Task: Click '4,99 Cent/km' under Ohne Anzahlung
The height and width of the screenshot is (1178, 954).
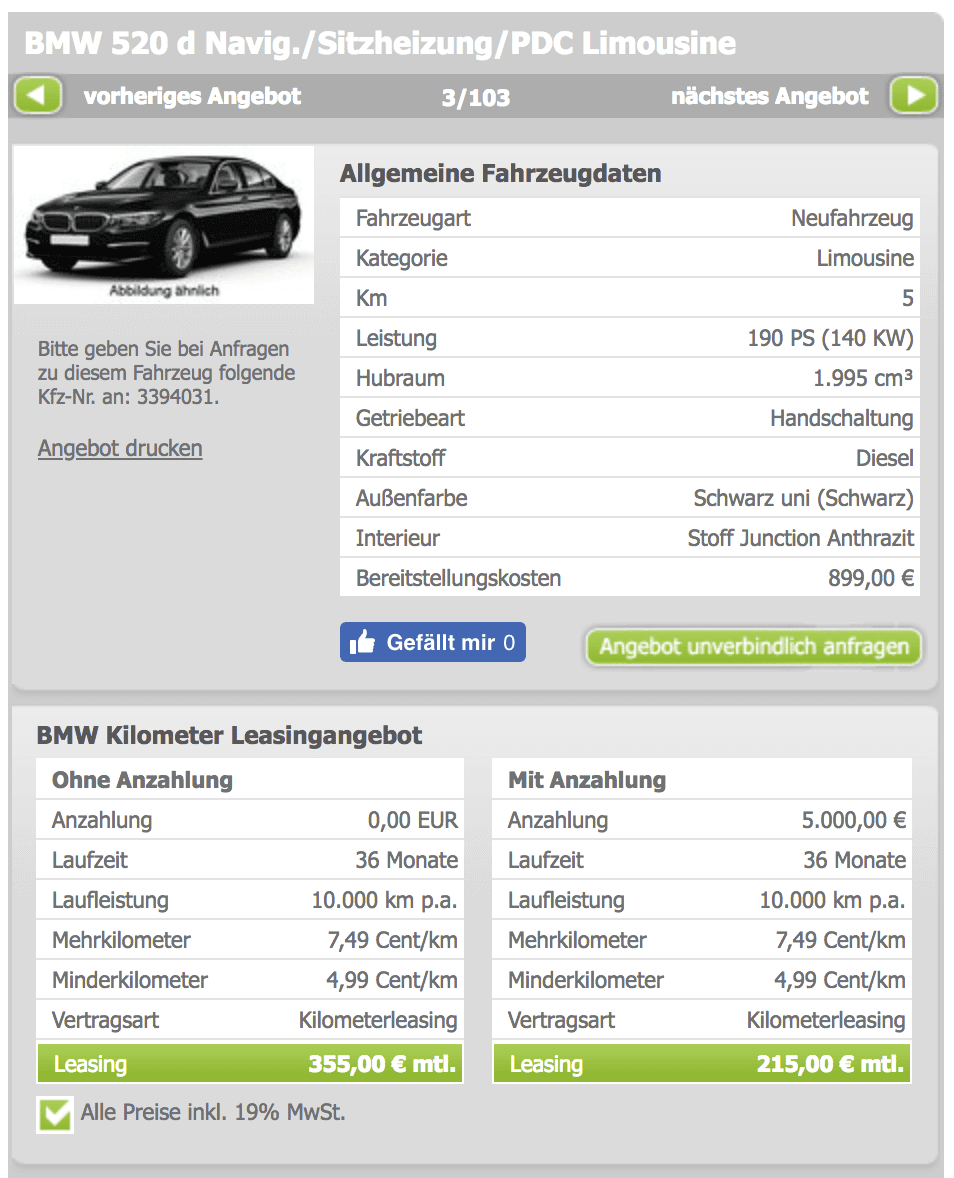Action: [391, 980]
